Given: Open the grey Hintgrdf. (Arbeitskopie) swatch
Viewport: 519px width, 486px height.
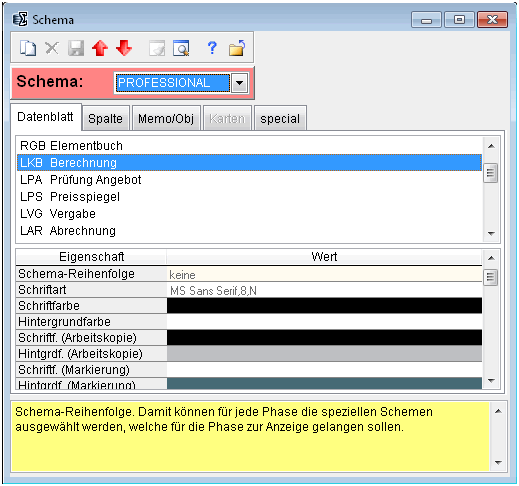Looking at the screenshot, I should [324, 354].
